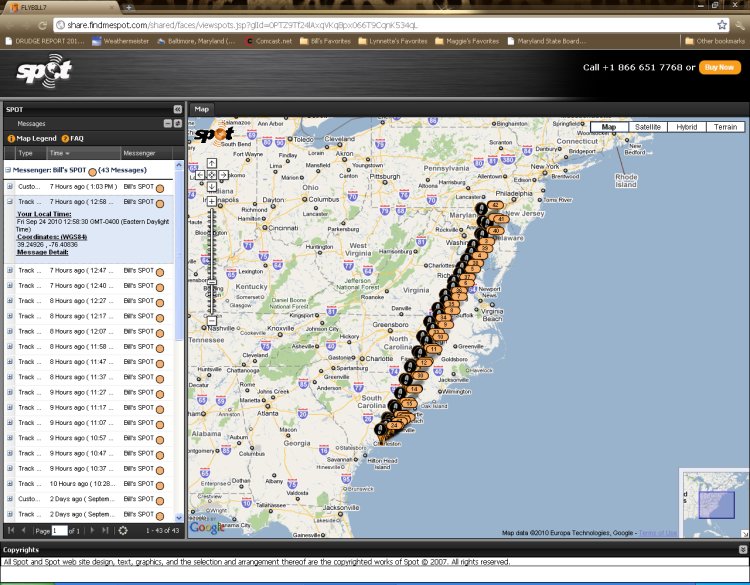Switch map view to Terrain
The image size is (750, 585).
[725, 127]
